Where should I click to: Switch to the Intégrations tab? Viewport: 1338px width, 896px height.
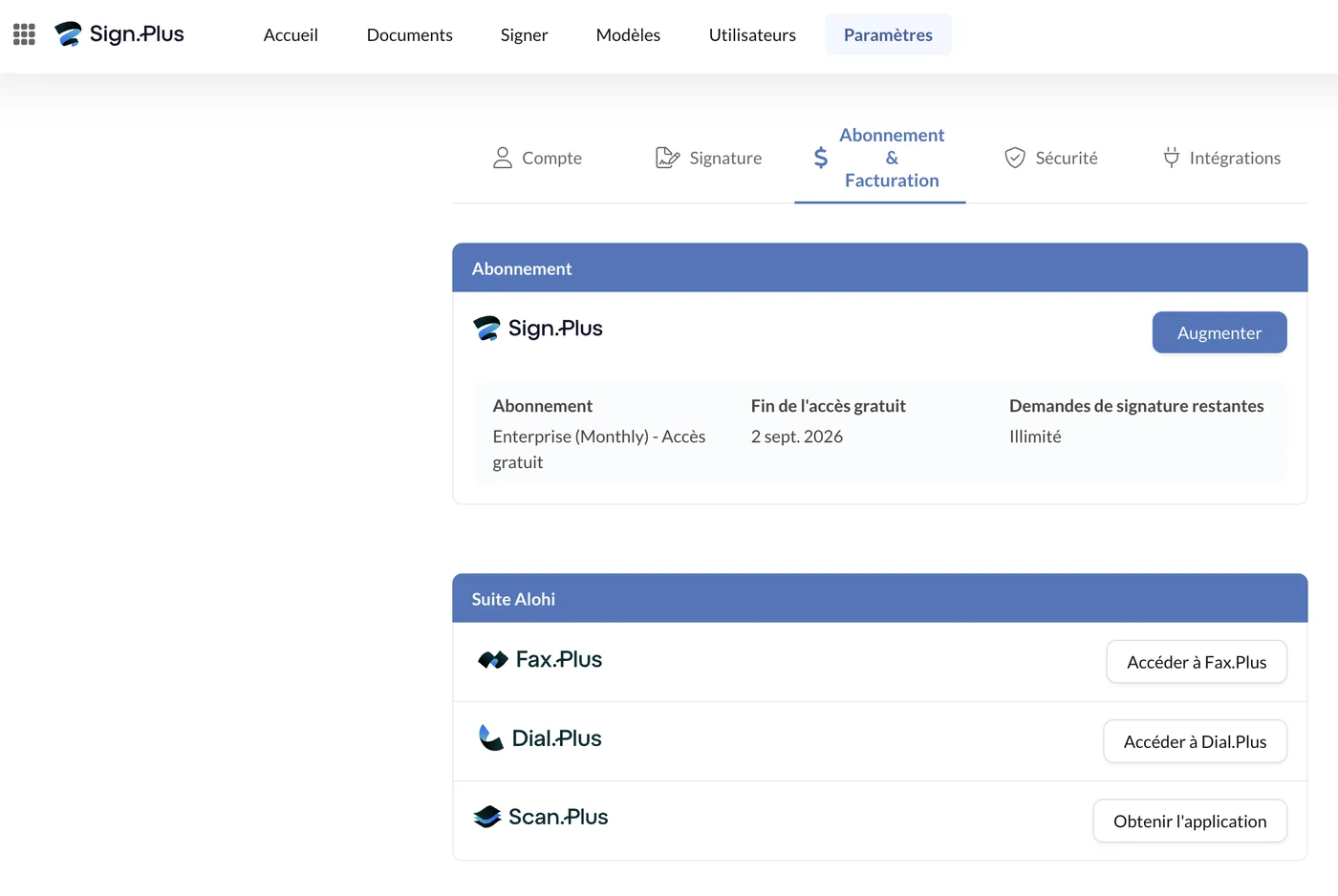tap(1221, 158)
